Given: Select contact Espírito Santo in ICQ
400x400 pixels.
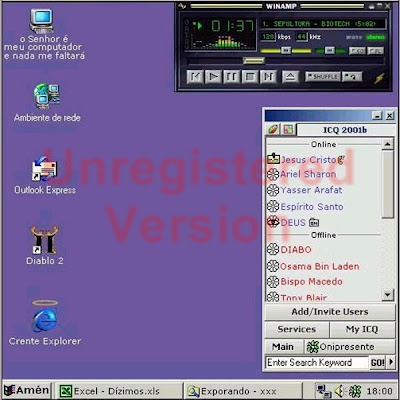Looking at the screenshot, I should (312, 207).
